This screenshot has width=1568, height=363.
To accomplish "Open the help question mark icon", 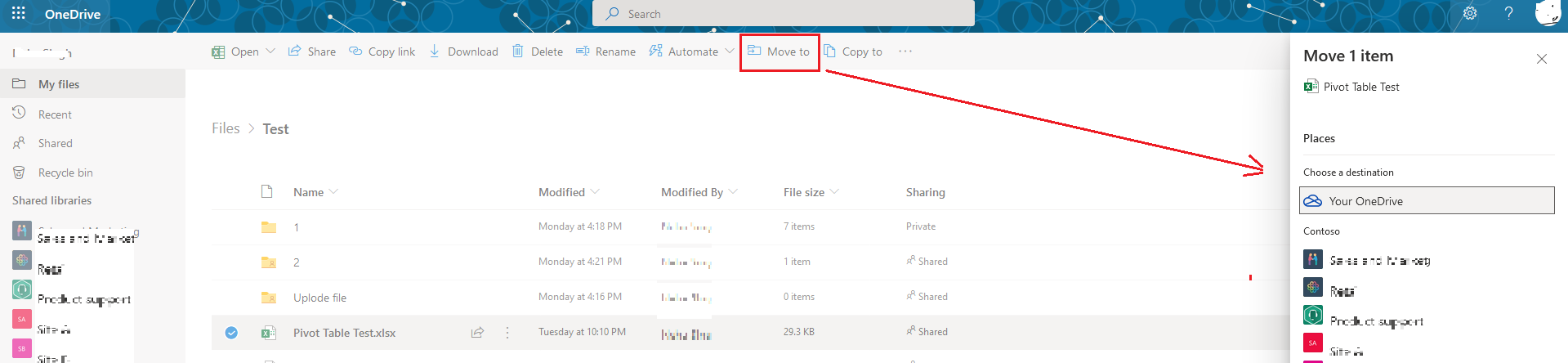I will tap(1509, 13).
